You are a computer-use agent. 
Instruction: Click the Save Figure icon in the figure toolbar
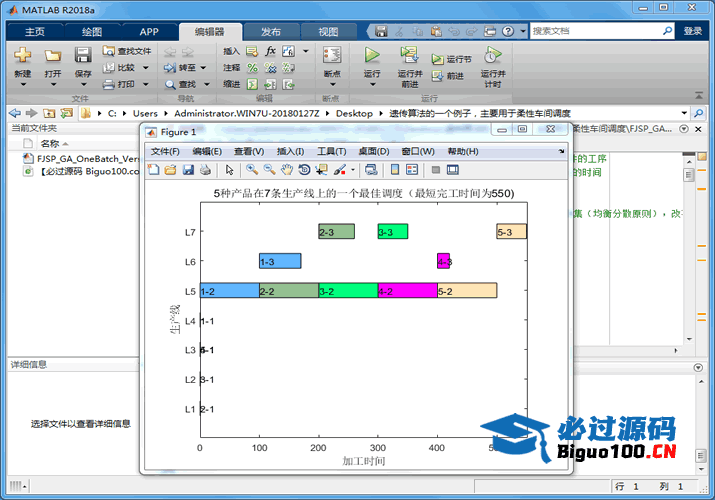click(188, 170)
